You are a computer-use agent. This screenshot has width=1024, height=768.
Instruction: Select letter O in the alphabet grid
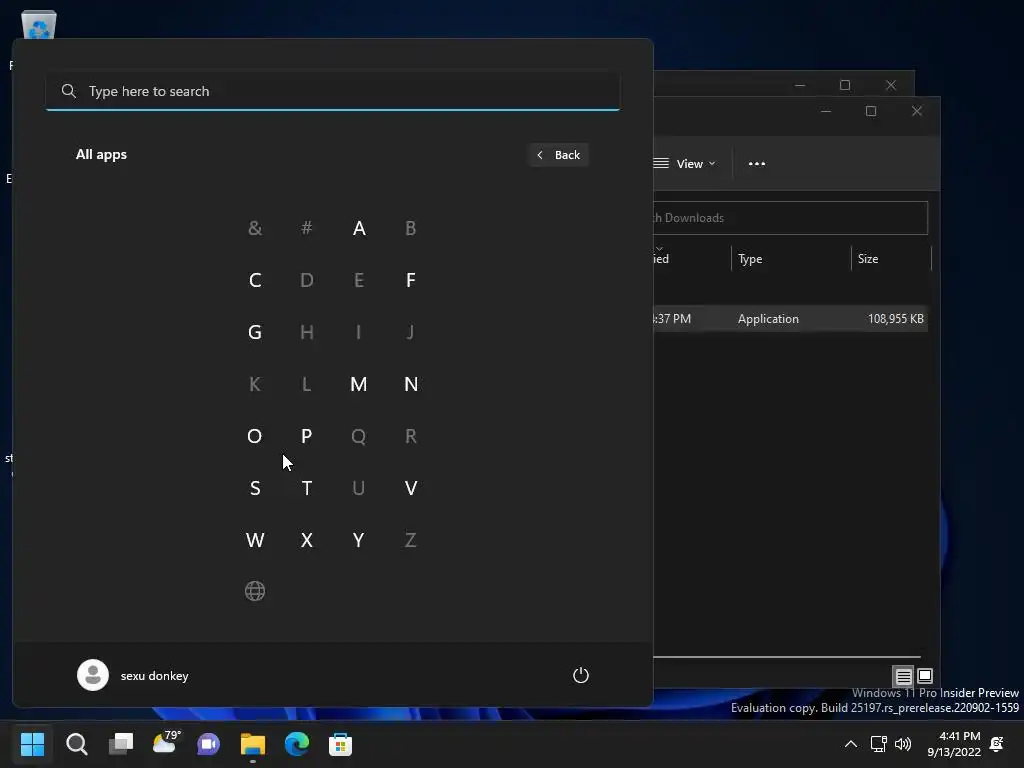(255, 436)
